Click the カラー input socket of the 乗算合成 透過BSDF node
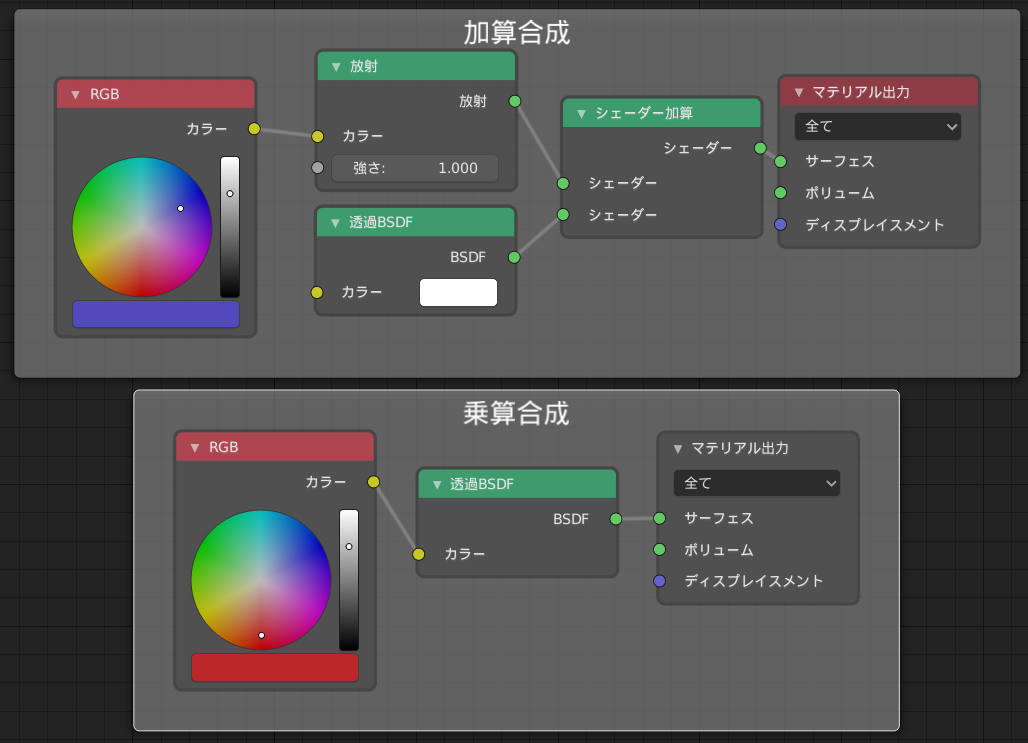This screenshot has height=743, width=1028. [418, 554]
